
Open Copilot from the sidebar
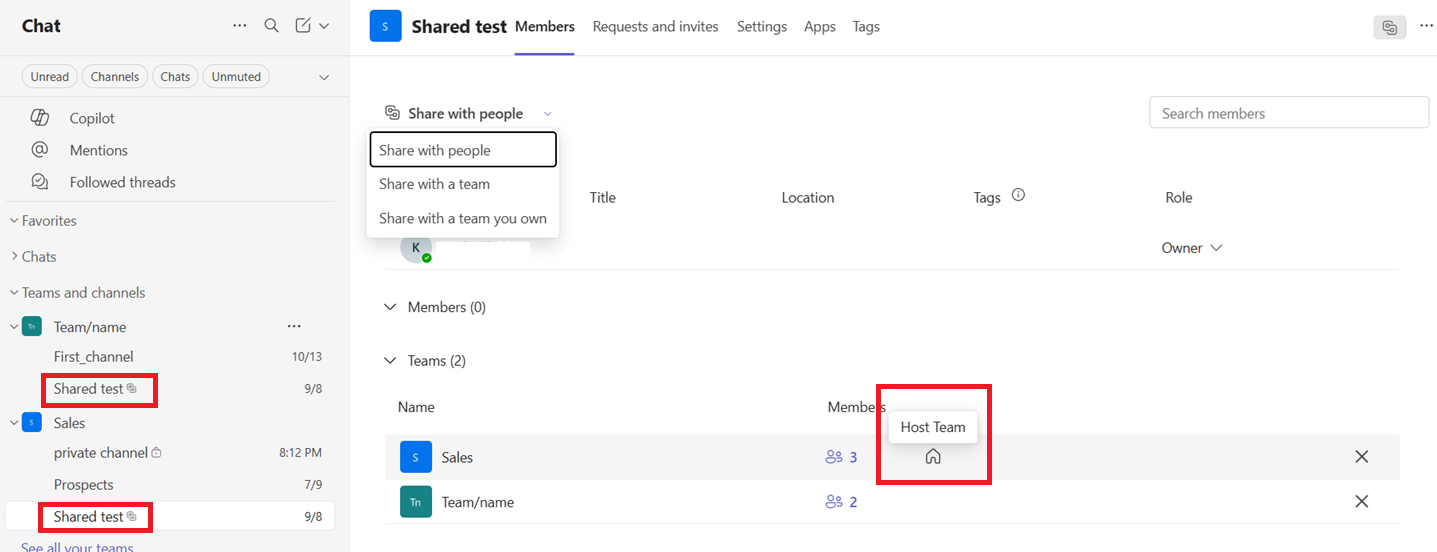click(x=91, y=118)
